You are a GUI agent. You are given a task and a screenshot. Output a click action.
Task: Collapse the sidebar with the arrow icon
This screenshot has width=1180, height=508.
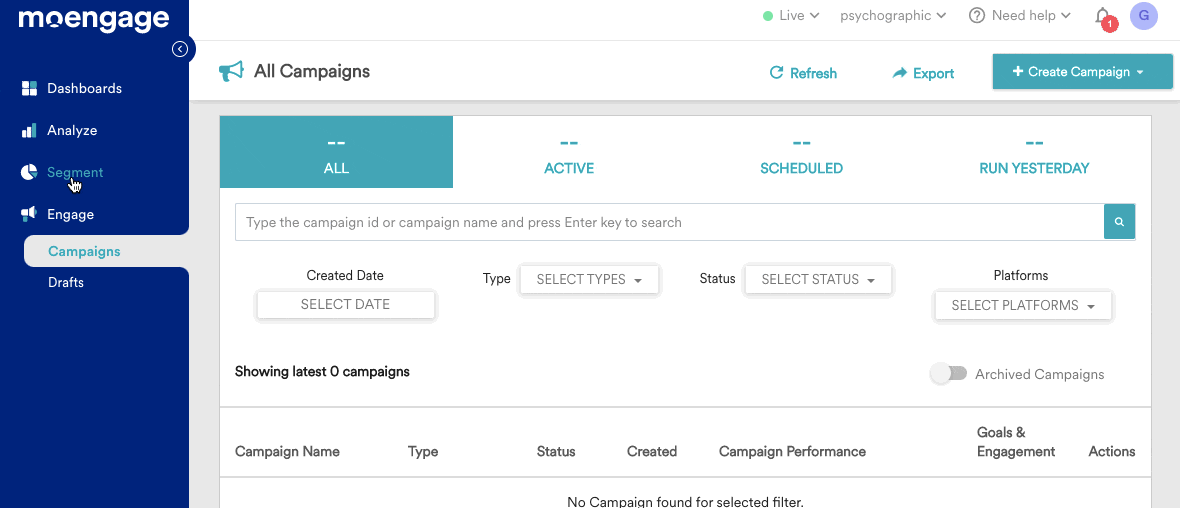(180, 49)
